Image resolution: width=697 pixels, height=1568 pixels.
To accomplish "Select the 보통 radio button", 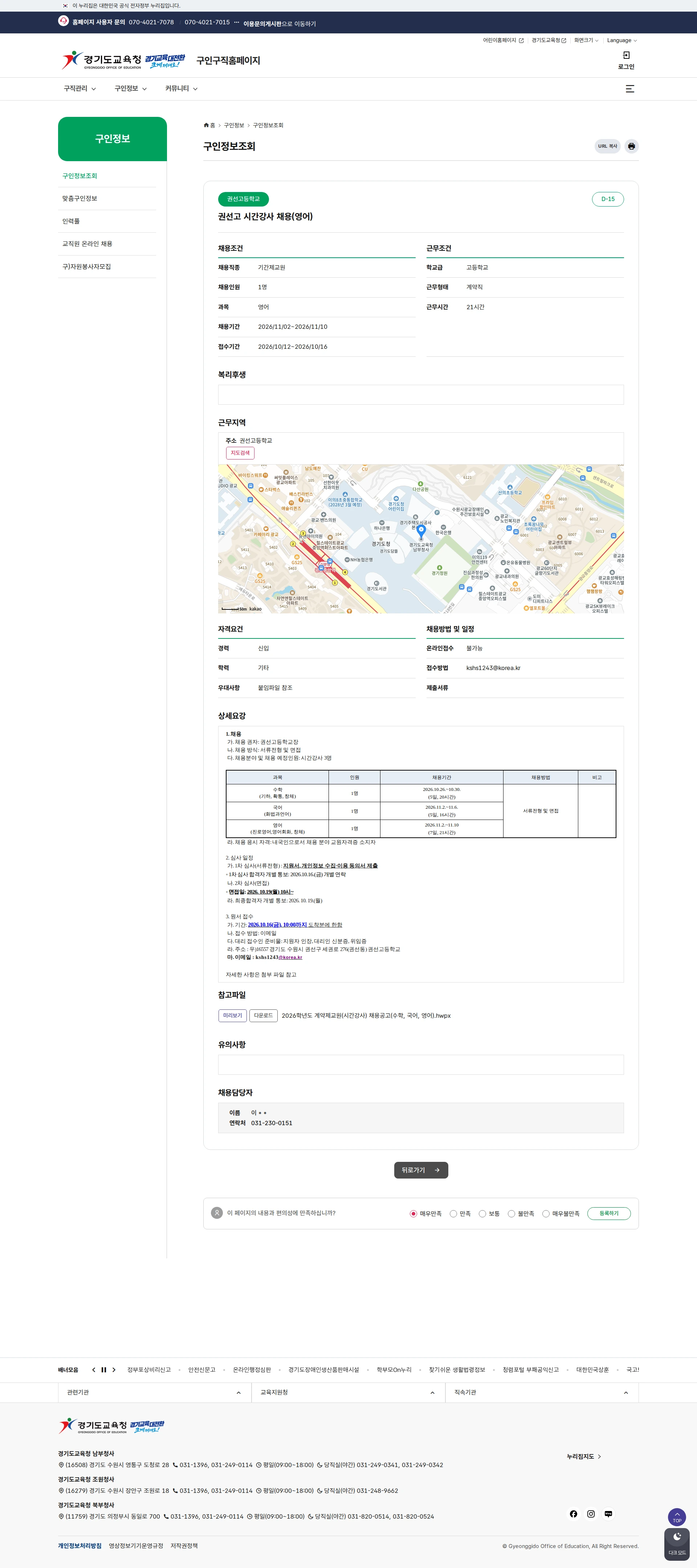I will coord(482,1213).
